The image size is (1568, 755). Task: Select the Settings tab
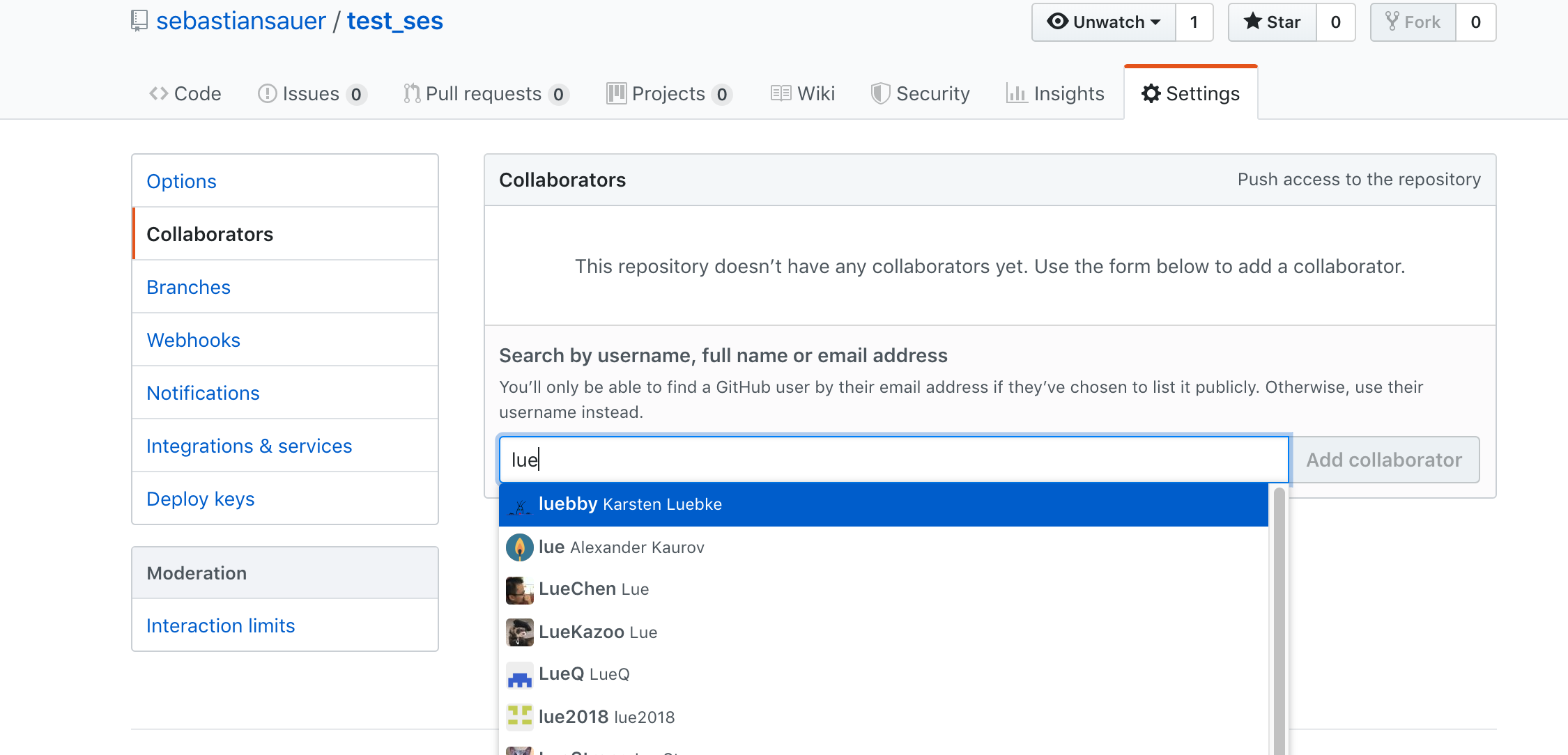coord(1191,93)
